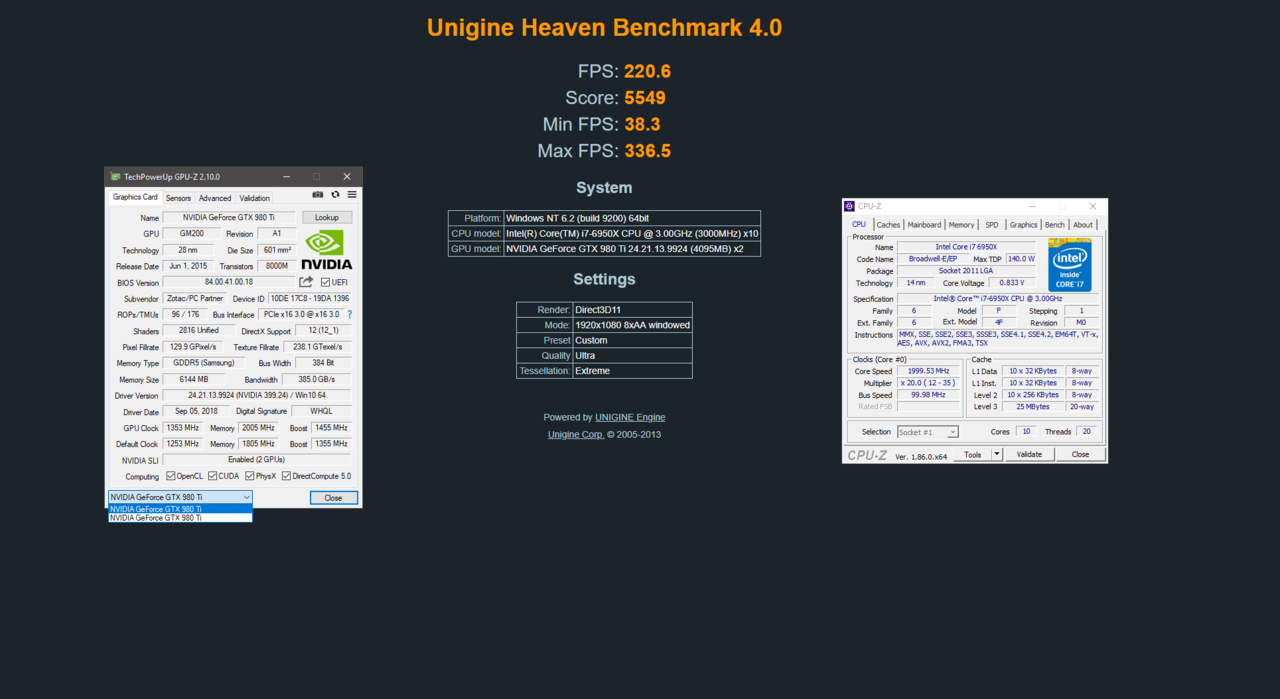Click the GPU-Z Close button
Image resolution: width=1280 pixels, height=699 pixels.
click(x=333, y=497)
